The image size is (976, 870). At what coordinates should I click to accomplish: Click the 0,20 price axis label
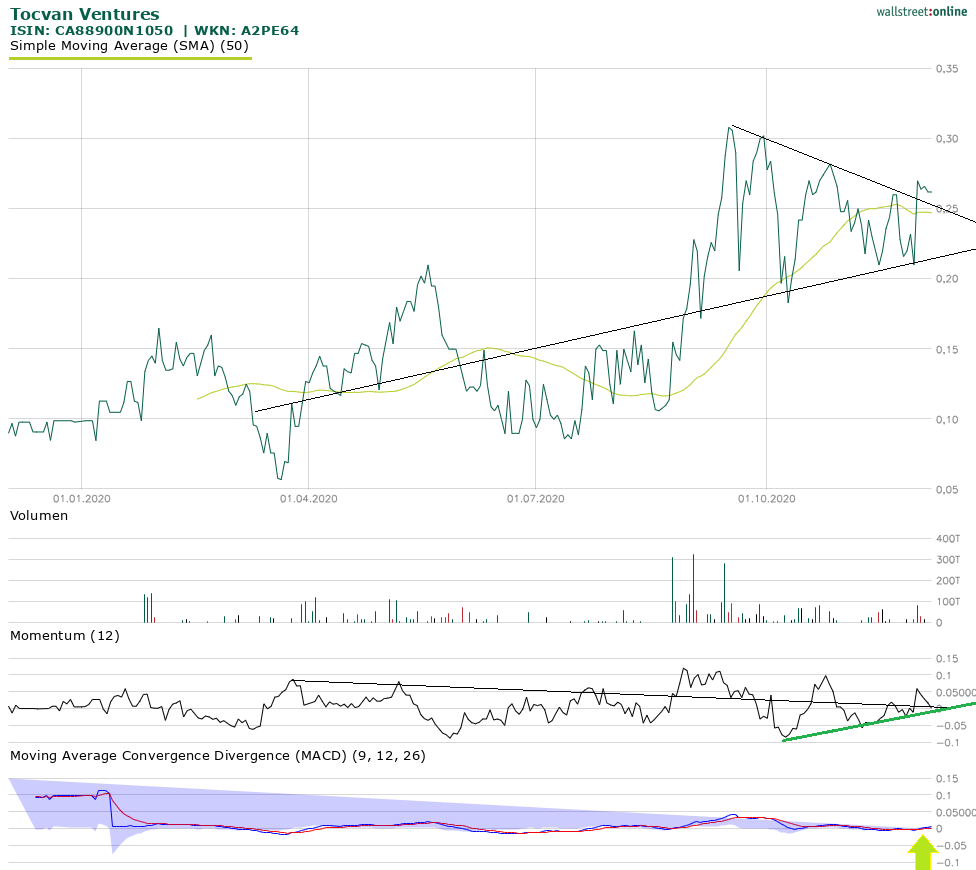[947, 279]
